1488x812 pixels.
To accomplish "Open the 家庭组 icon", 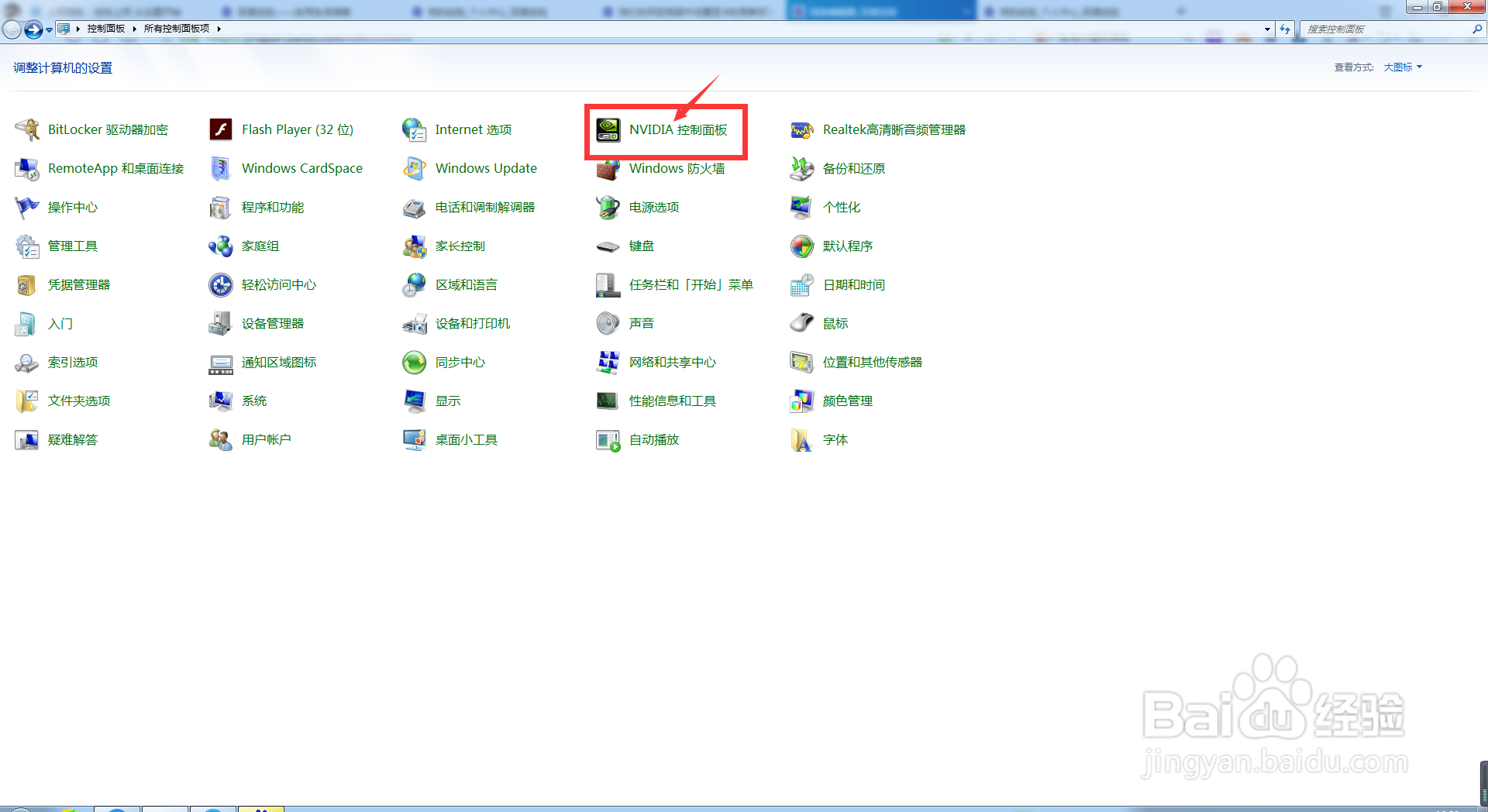I will point(221,246).
